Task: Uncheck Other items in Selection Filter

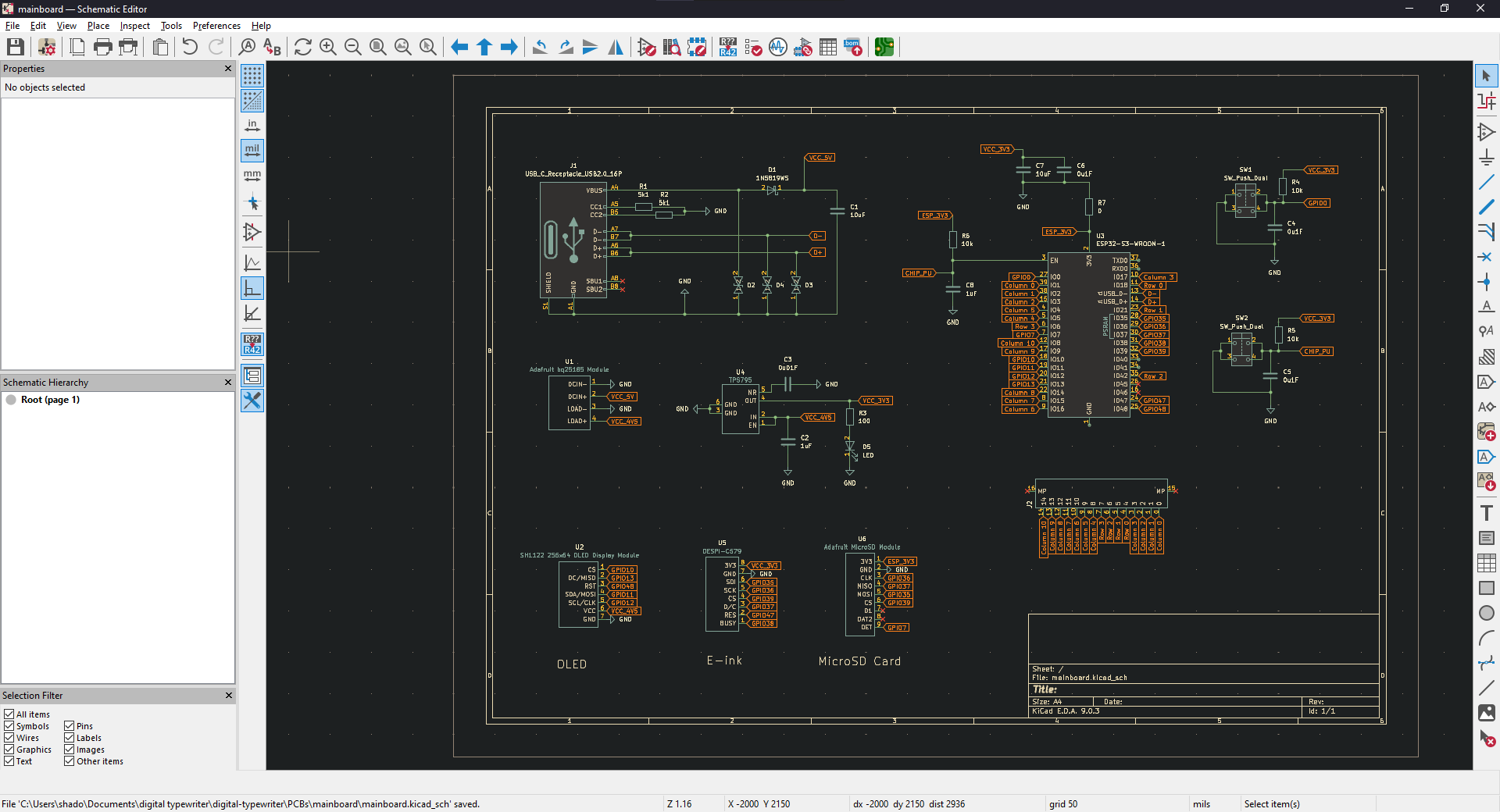Action: coord(69,761)
